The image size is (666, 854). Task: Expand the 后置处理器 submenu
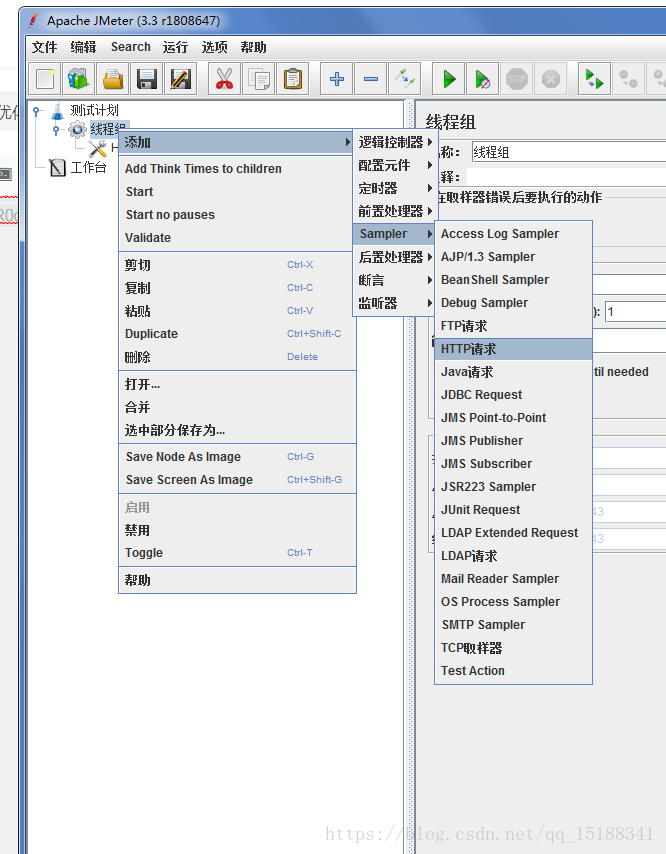pyautogui.click(x=395, y=257)
